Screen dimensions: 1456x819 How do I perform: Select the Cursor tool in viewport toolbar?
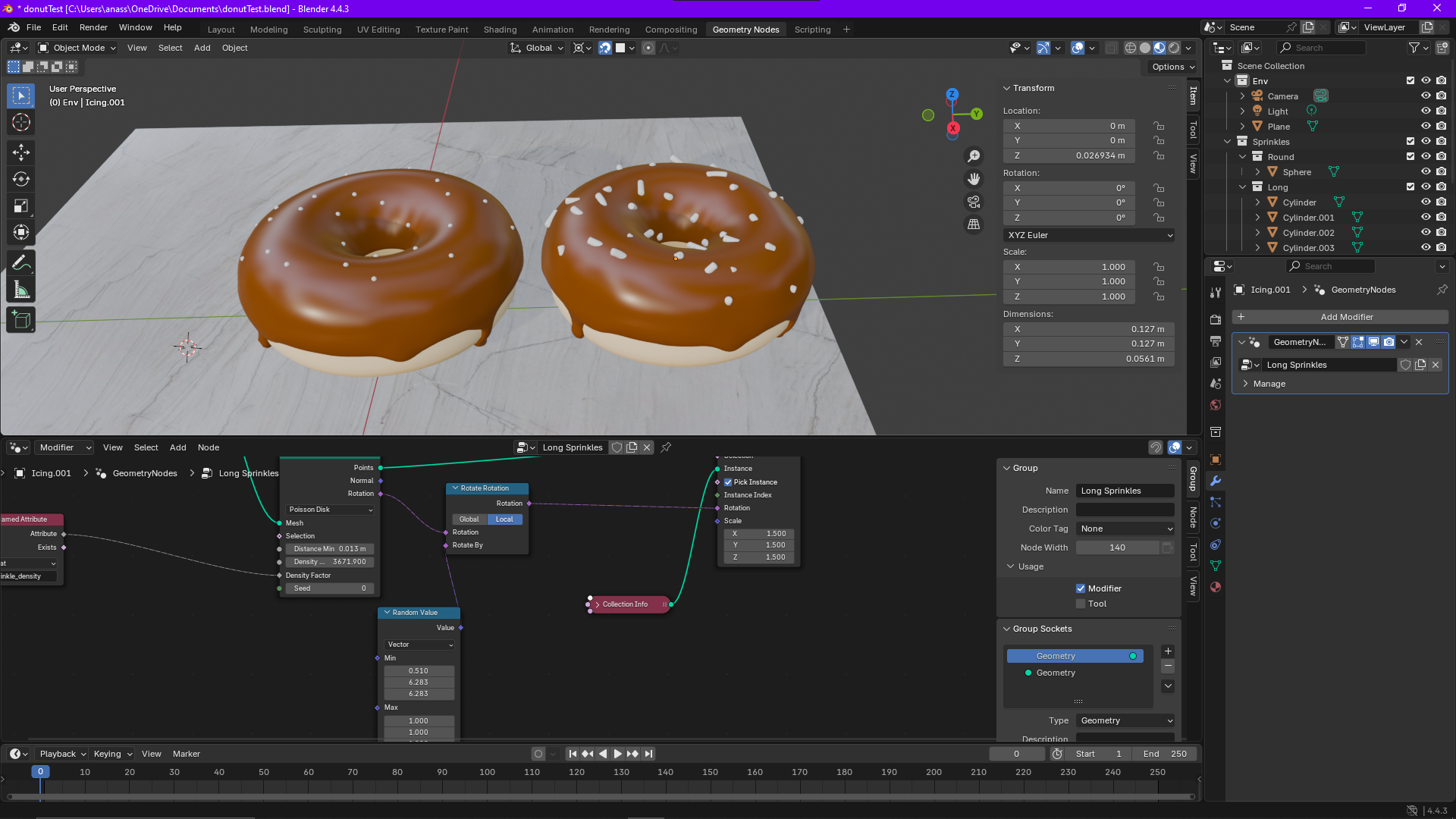click(x=21, y=123)
